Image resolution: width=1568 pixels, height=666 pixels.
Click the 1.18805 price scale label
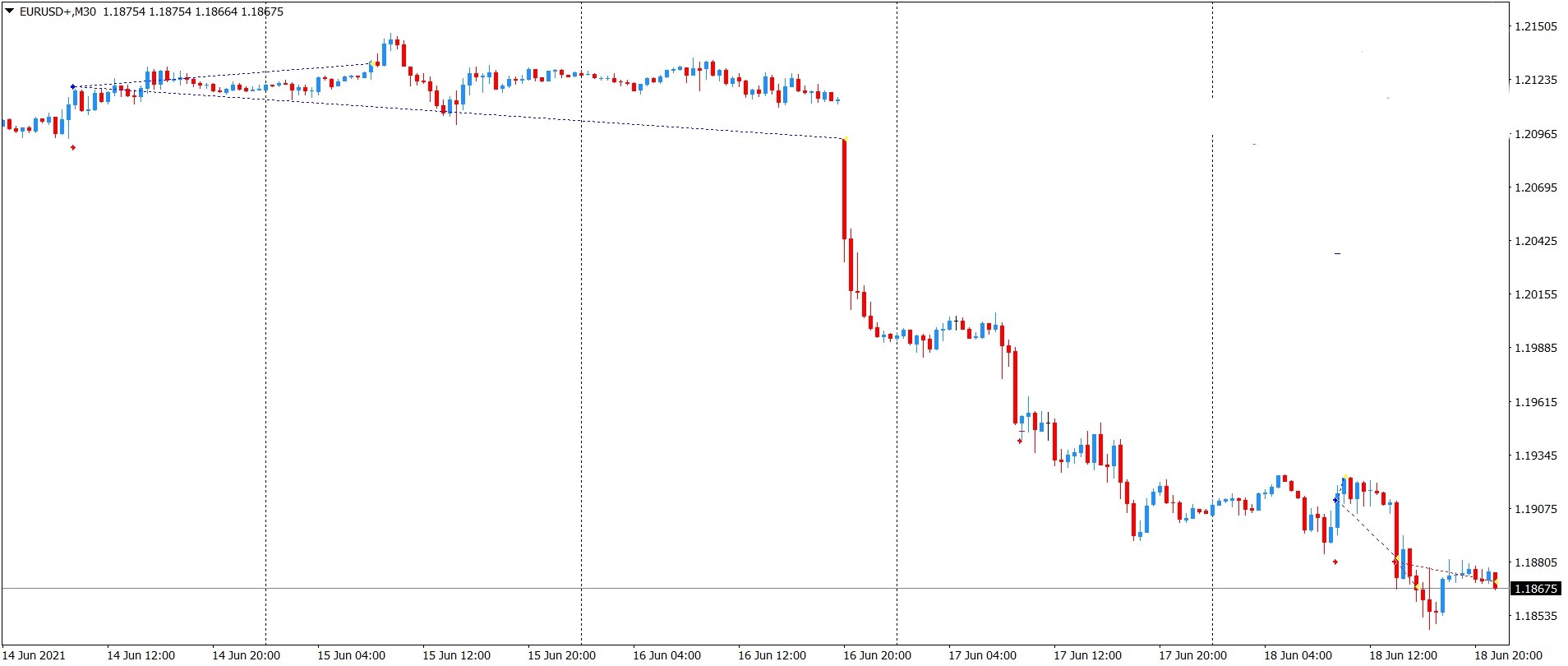coord(1535,562)
